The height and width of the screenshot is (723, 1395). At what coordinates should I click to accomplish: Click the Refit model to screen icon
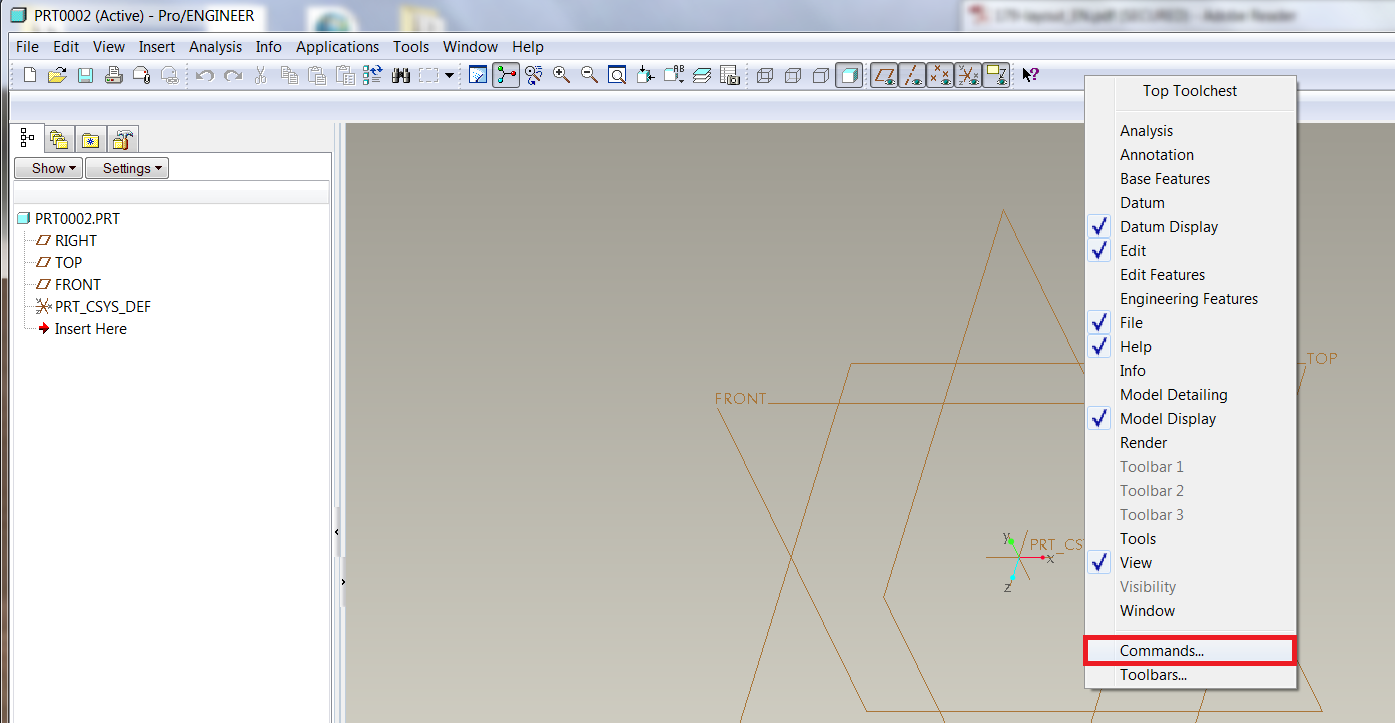[618, 75]
